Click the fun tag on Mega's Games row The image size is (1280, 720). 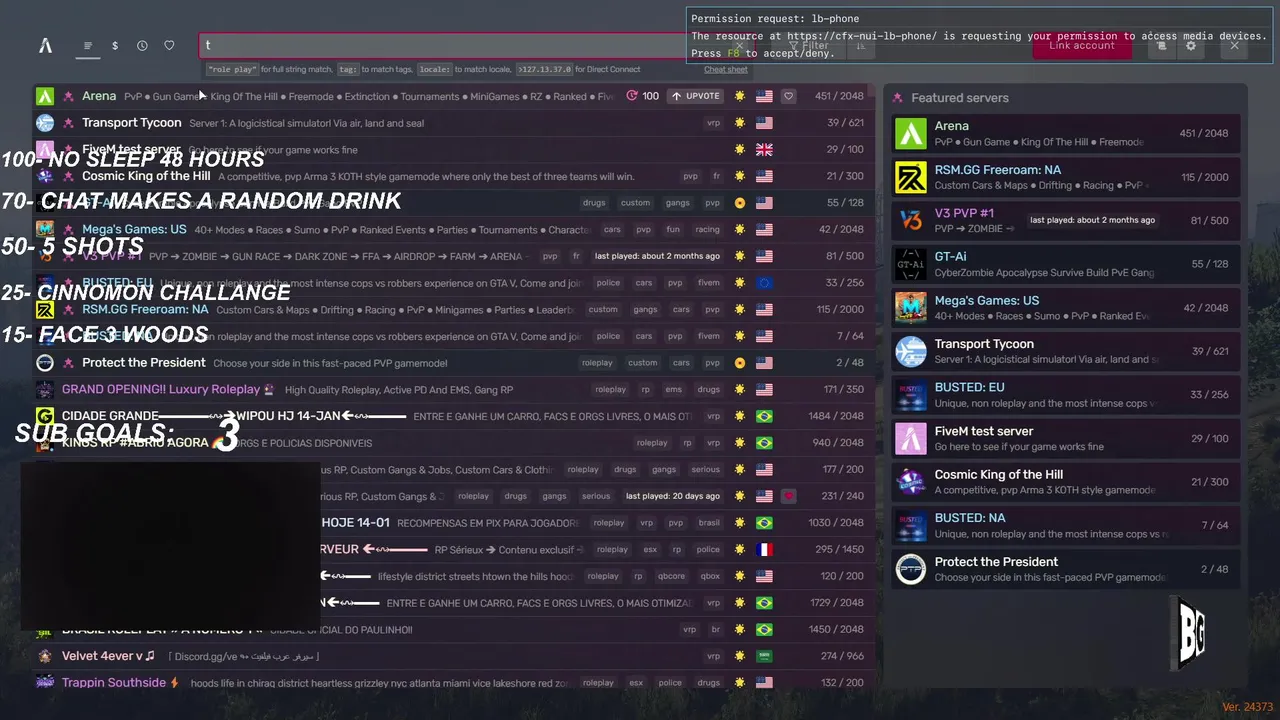tap(673, 229)
